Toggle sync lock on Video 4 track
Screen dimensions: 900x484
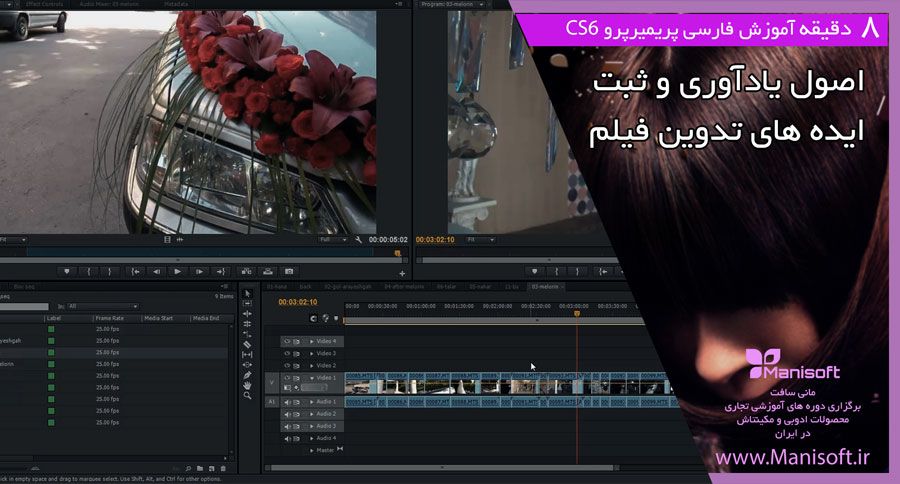(x=297, y=341)
